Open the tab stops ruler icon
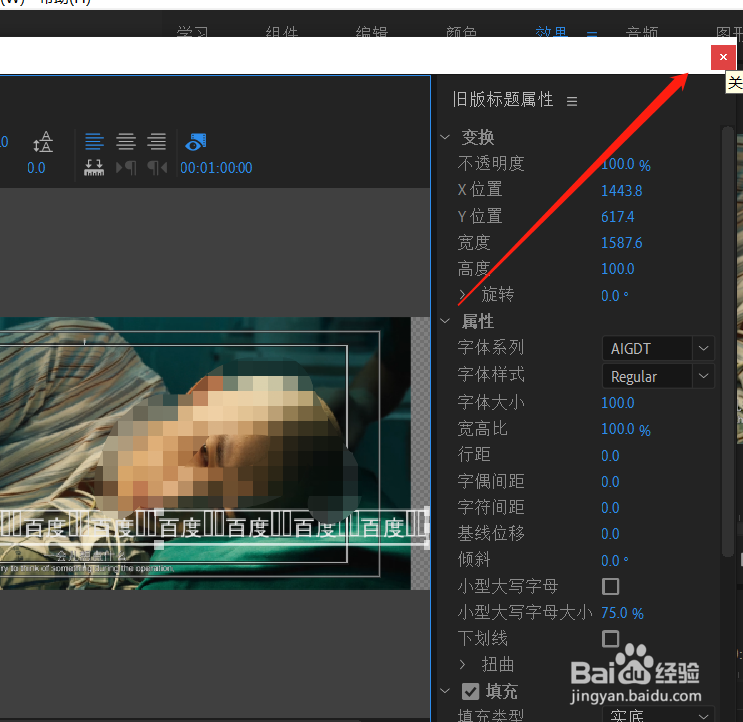The image size is (743, 722). [x=94, y=168]
